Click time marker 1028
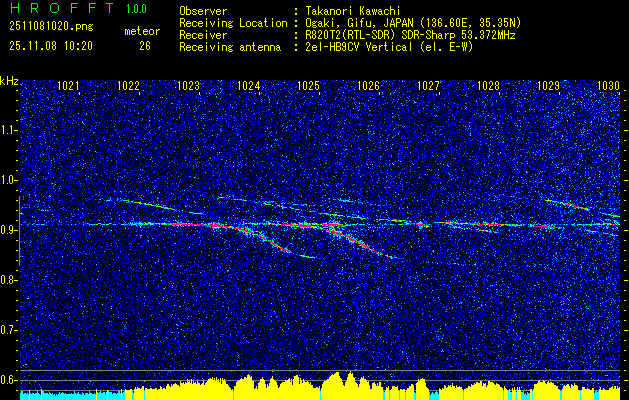This screenshot has height=400, width=629. coord(489,85)
